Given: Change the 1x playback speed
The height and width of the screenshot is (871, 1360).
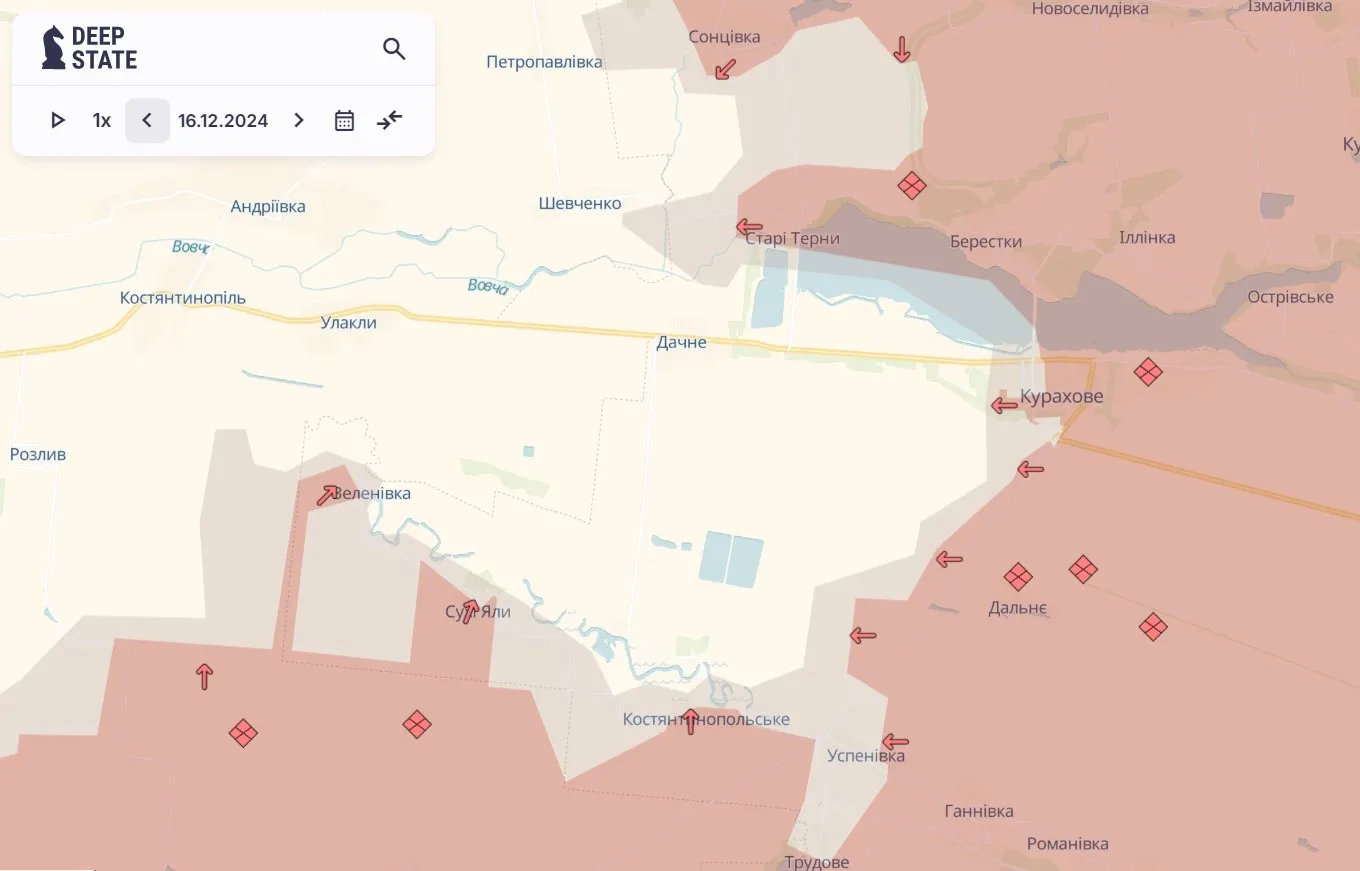Looking at the screenshot, I should (x=101, y=121).
